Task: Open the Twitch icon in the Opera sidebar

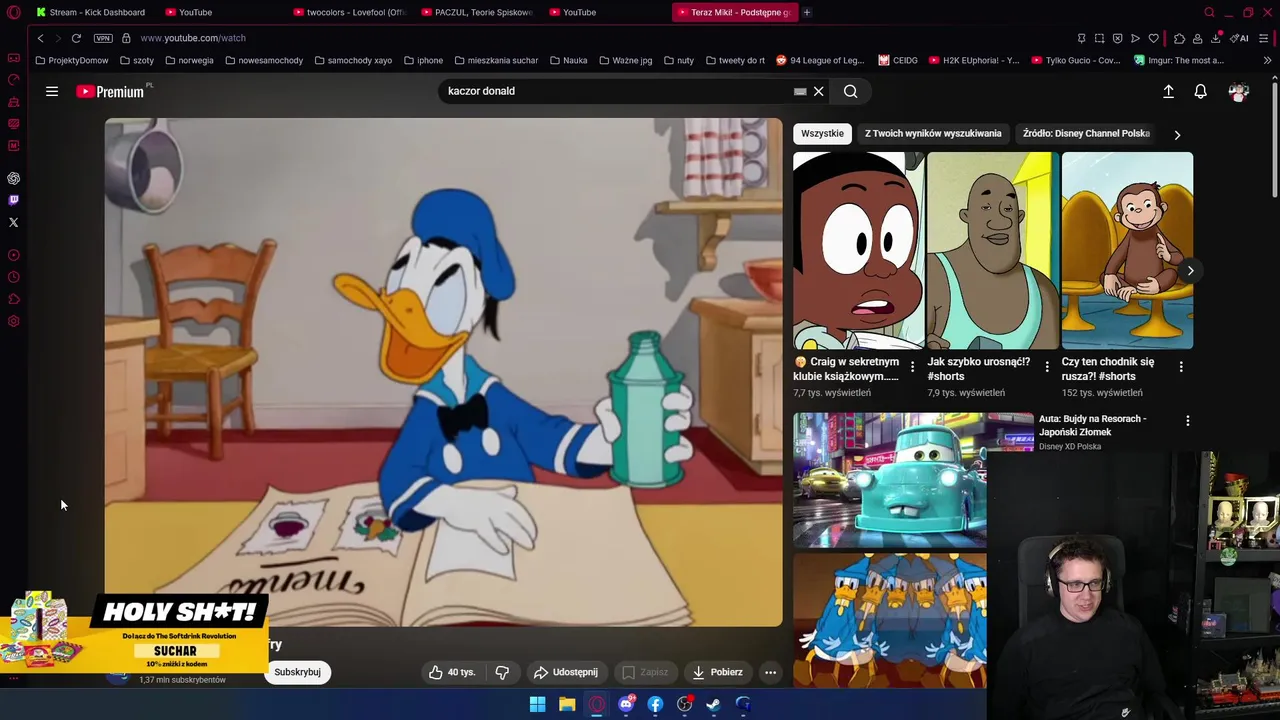Action: click(x=14, y=200)
